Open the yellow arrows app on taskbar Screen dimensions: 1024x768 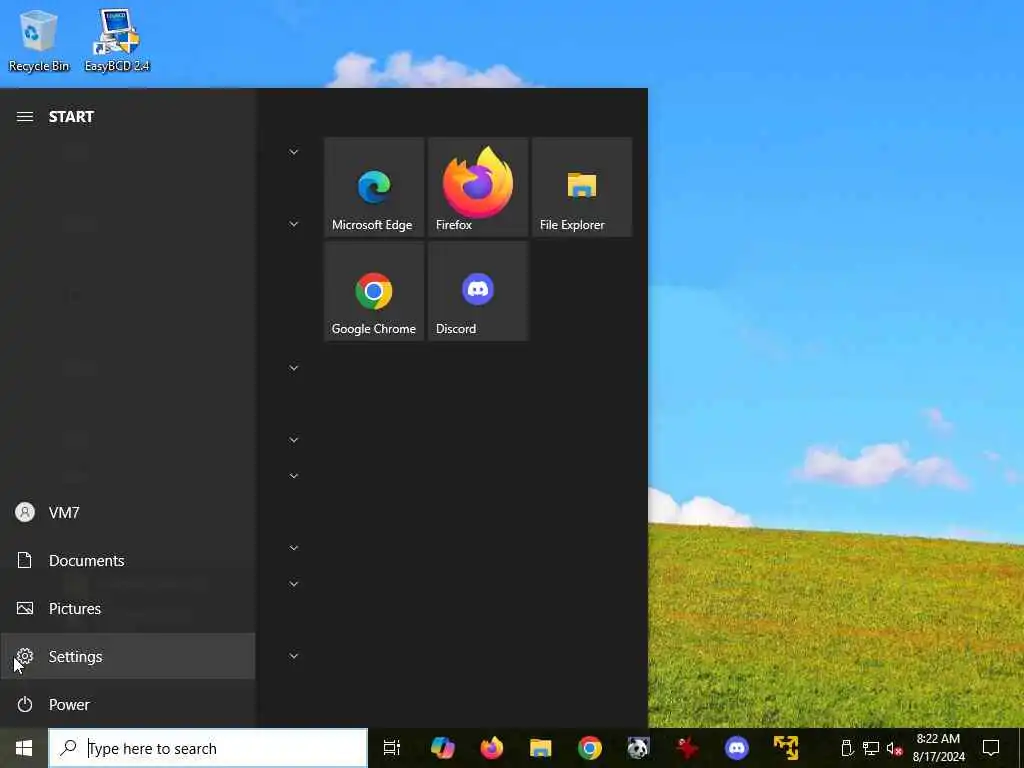[x=786, y=748]
